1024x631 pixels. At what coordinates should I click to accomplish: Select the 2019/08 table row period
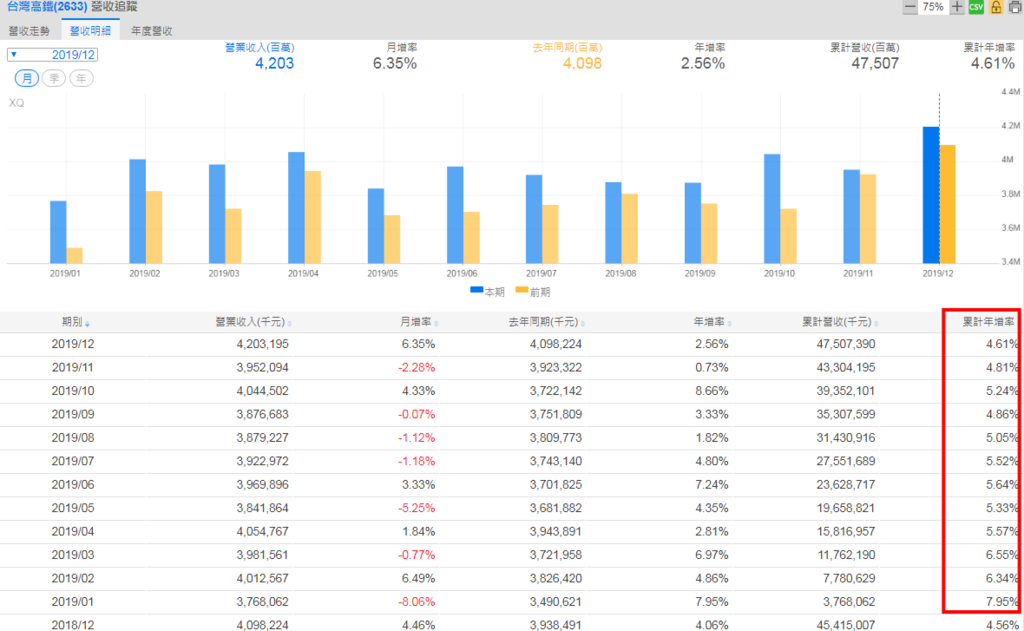tap(72, 438)
